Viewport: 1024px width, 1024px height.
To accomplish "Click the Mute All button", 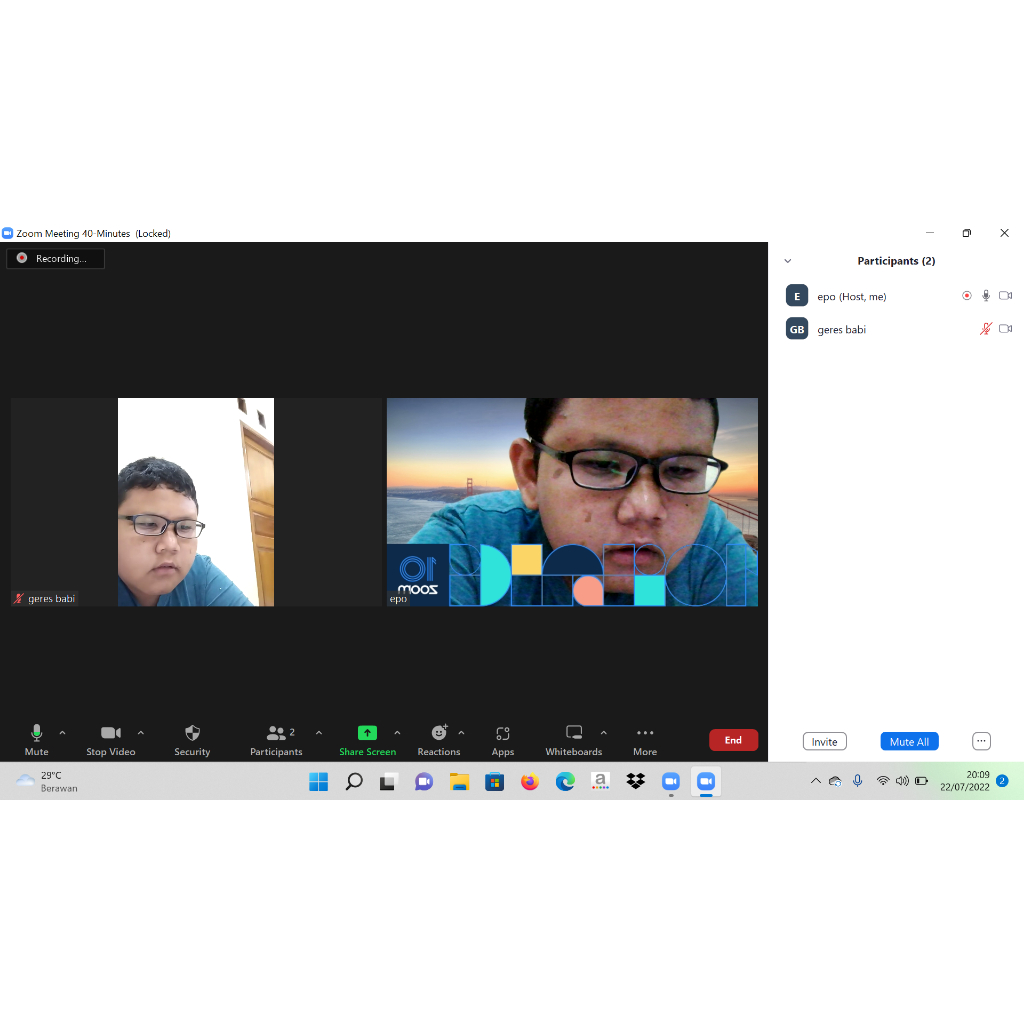I will [x=909, y=741].
